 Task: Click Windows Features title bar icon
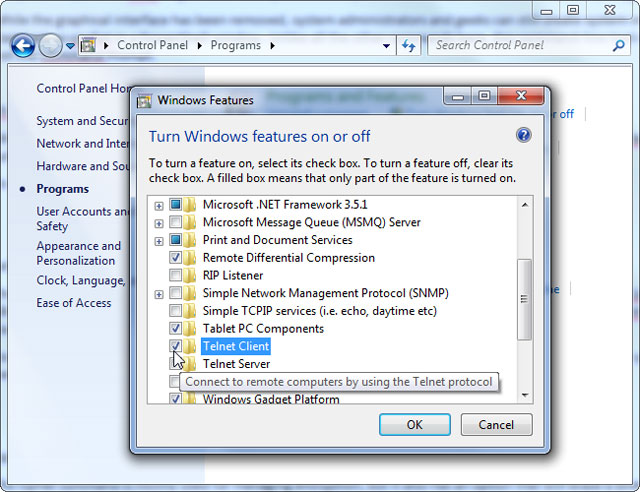144,100
